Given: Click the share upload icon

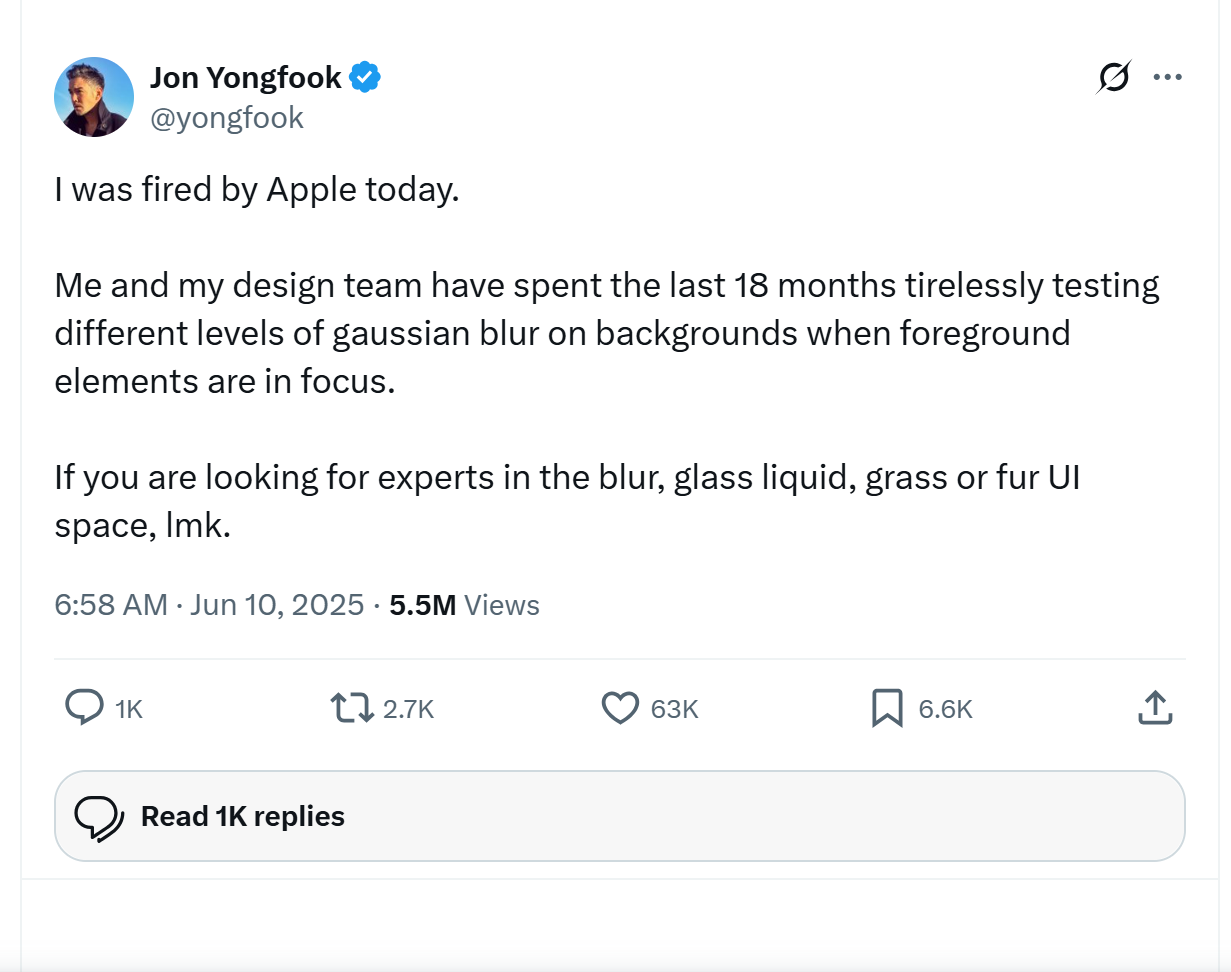Looking at the screenshot, I should coord(1154,708).
